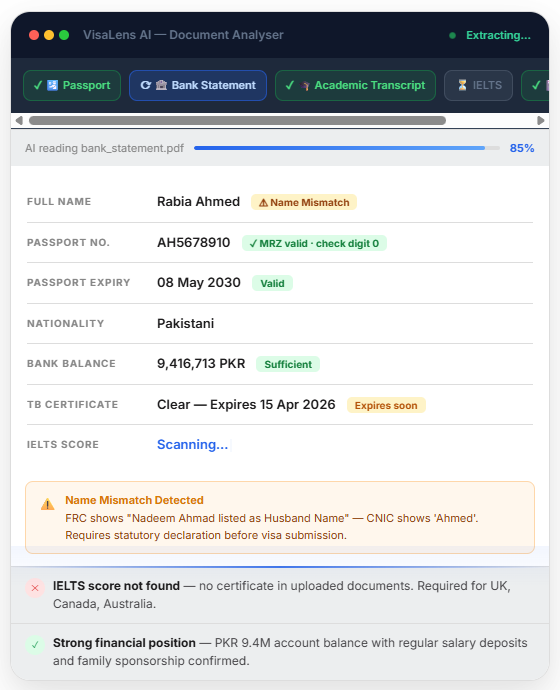Click the left arrow of the tab scrollbar
Viewport: 560px width, 690px height.
(19, 121)
